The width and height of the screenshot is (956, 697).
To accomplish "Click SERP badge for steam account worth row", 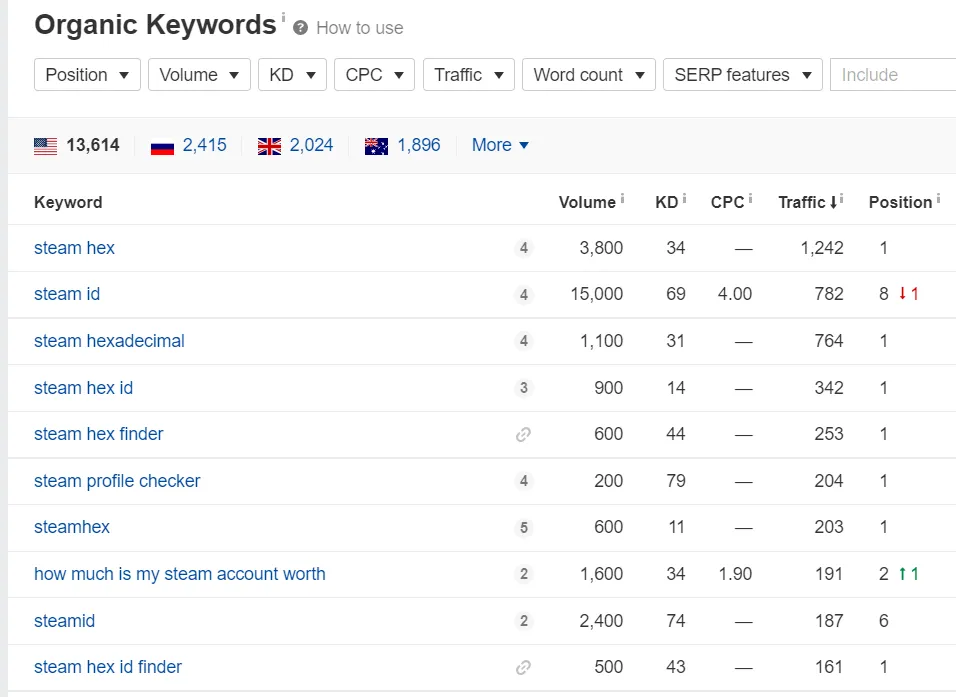I will pos(524,574).
